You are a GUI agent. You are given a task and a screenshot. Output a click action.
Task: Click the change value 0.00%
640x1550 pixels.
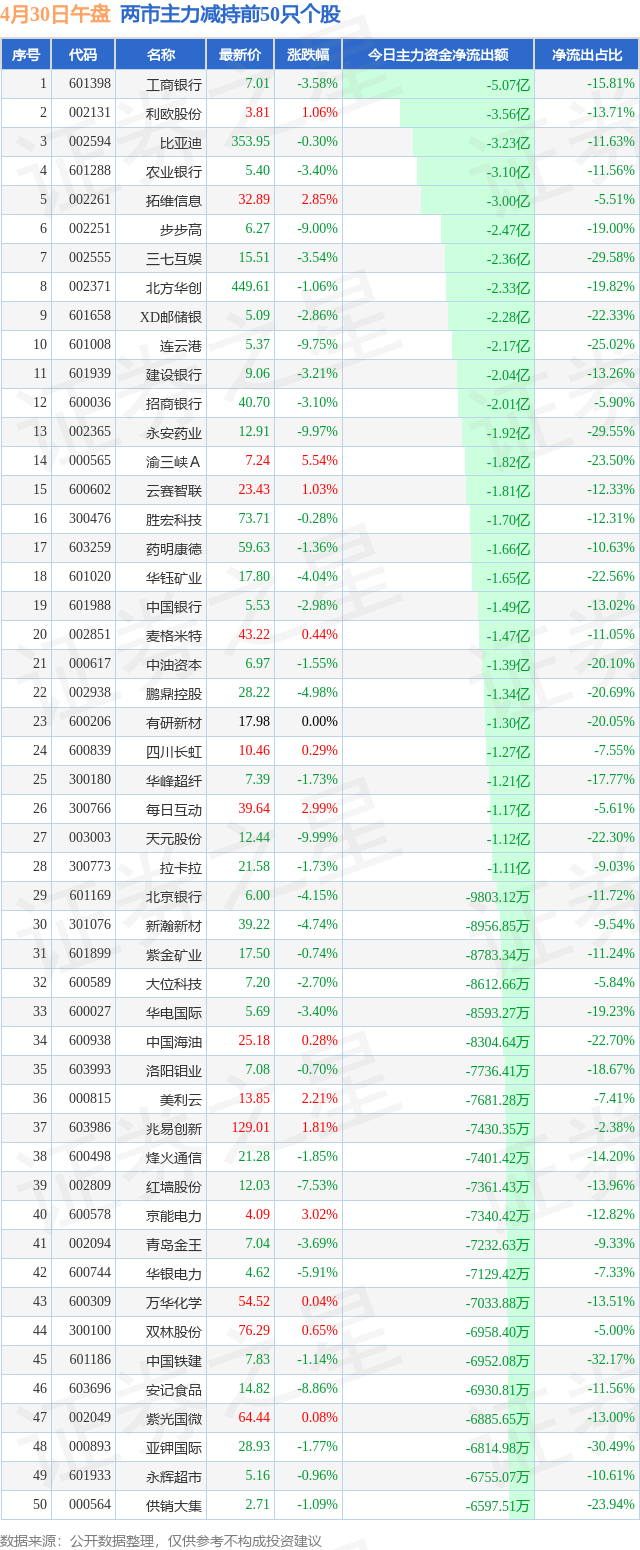(320, 722)
